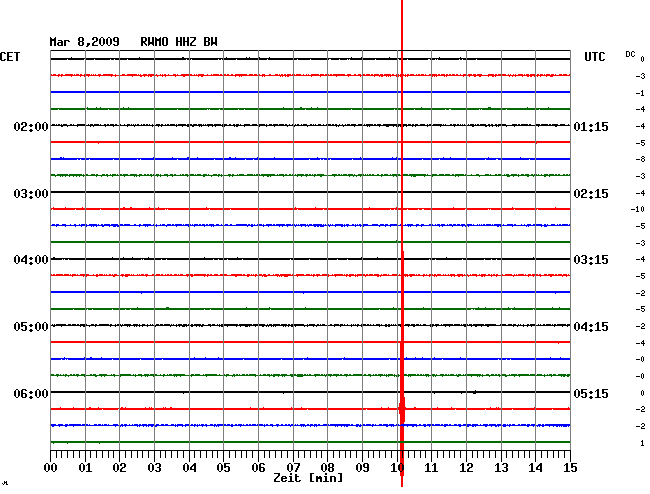The image size is (650, 494).
Task: Select the UTC time label "01:15"
Action: 591,126
